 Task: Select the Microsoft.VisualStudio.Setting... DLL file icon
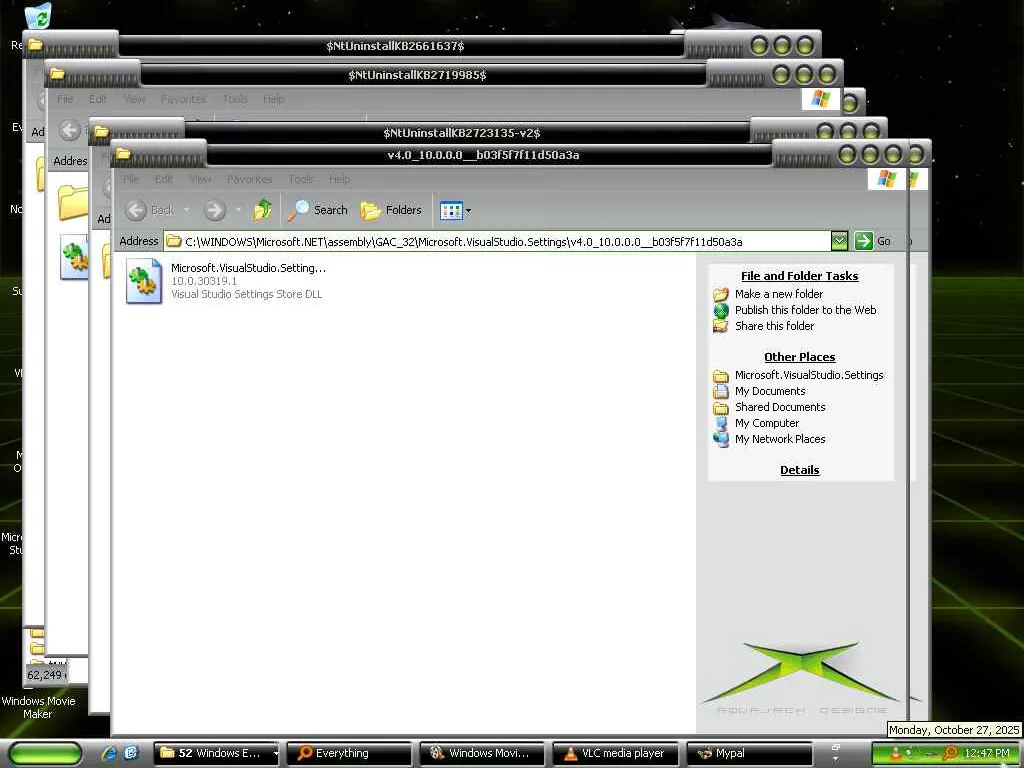[144, 281]
